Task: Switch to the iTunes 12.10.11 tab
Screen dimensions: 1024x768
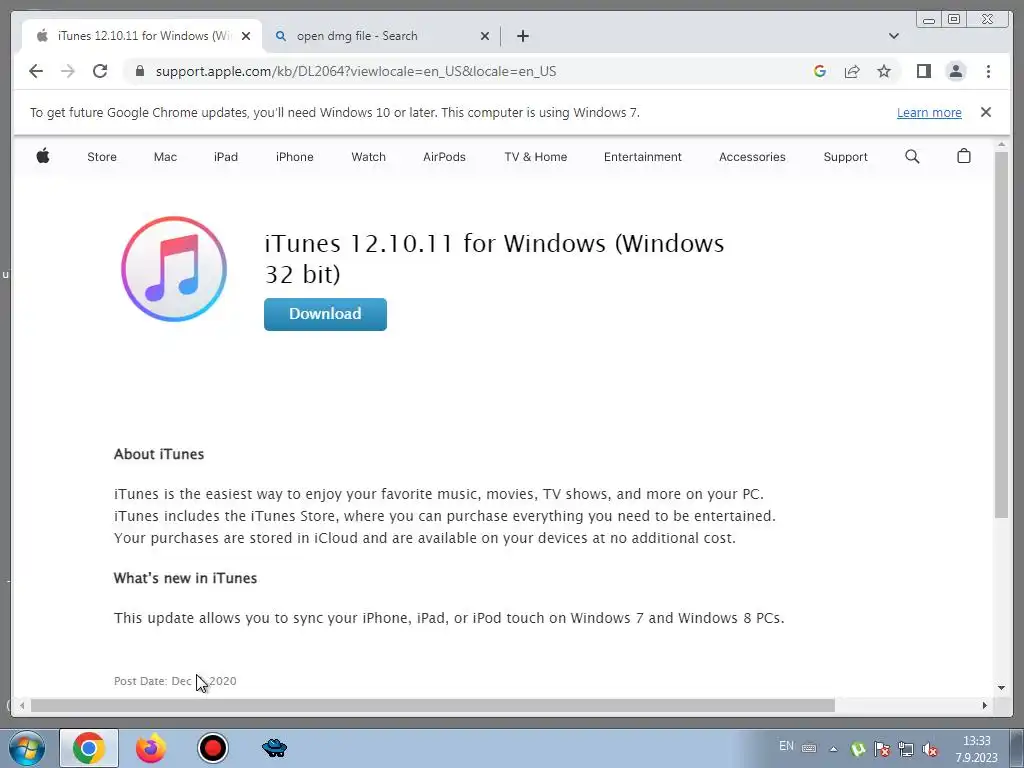Action: pos(142,36)
